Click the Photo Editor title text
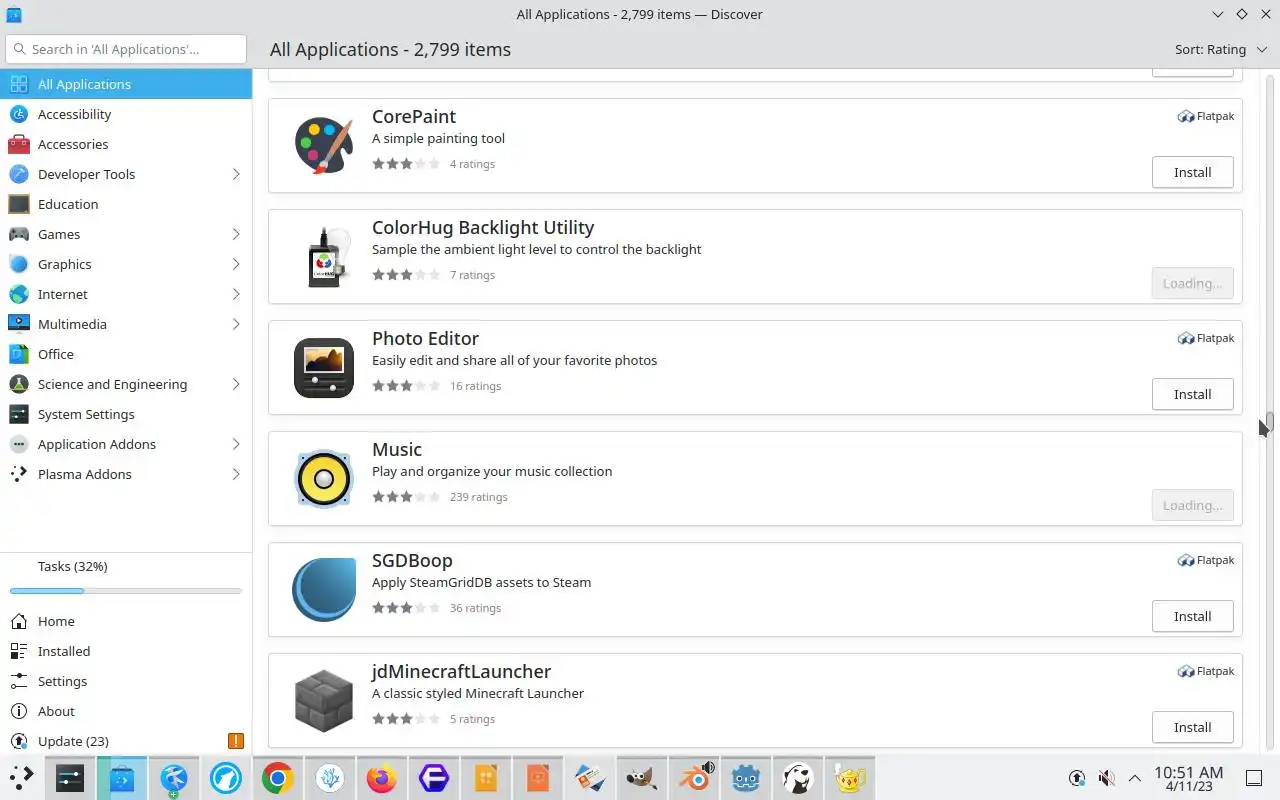 pyautogui.click(x=425, y=338)
